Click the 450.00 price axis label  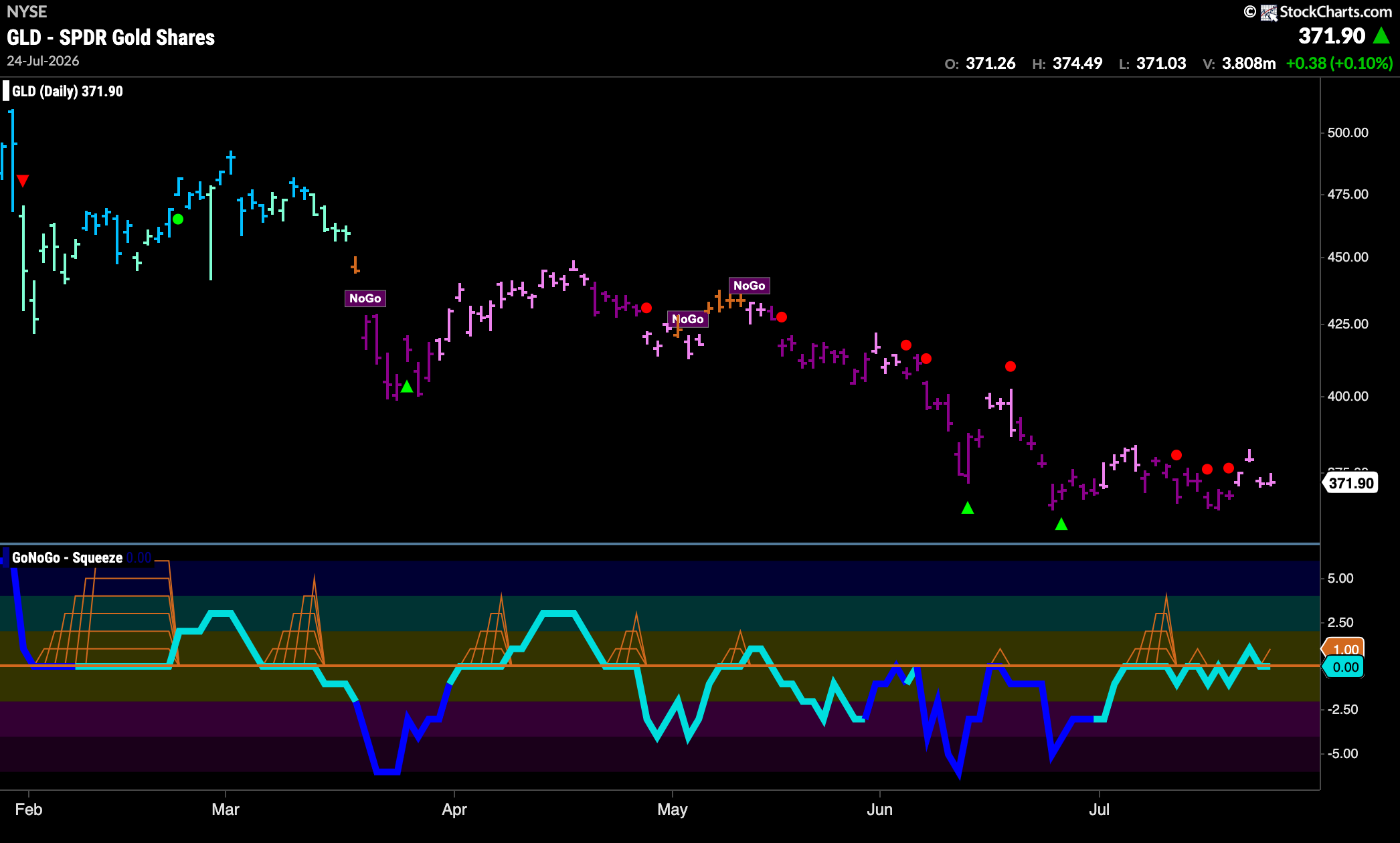[x=1348, y=257]
